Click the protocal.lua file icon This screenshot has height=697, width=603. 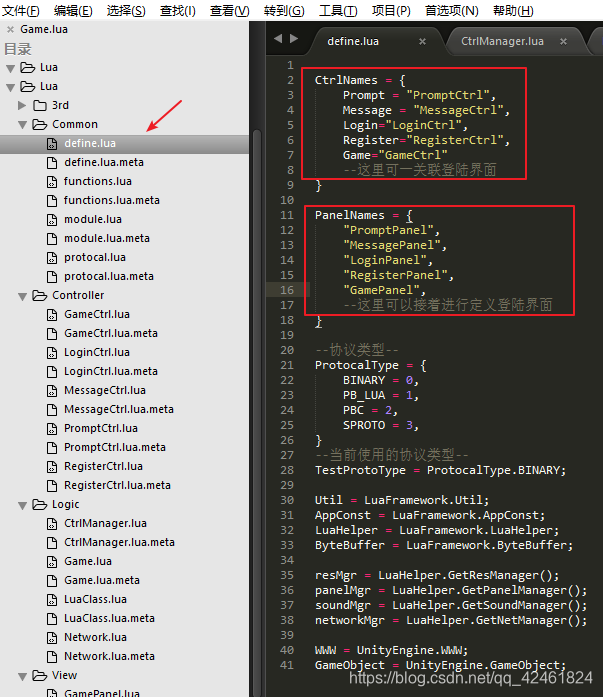pos(52,258)
